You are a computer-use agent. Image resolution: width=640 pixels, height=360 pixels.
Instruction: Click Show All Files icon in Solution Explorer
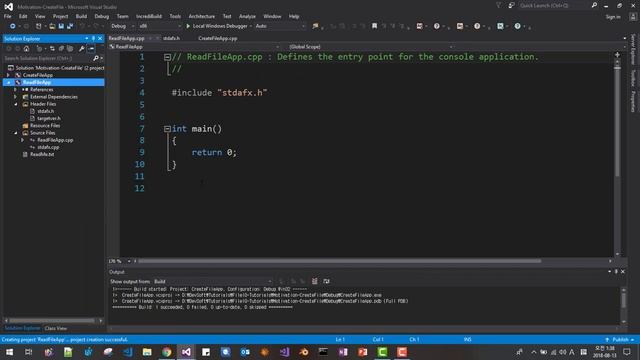(x=70, y=49)
